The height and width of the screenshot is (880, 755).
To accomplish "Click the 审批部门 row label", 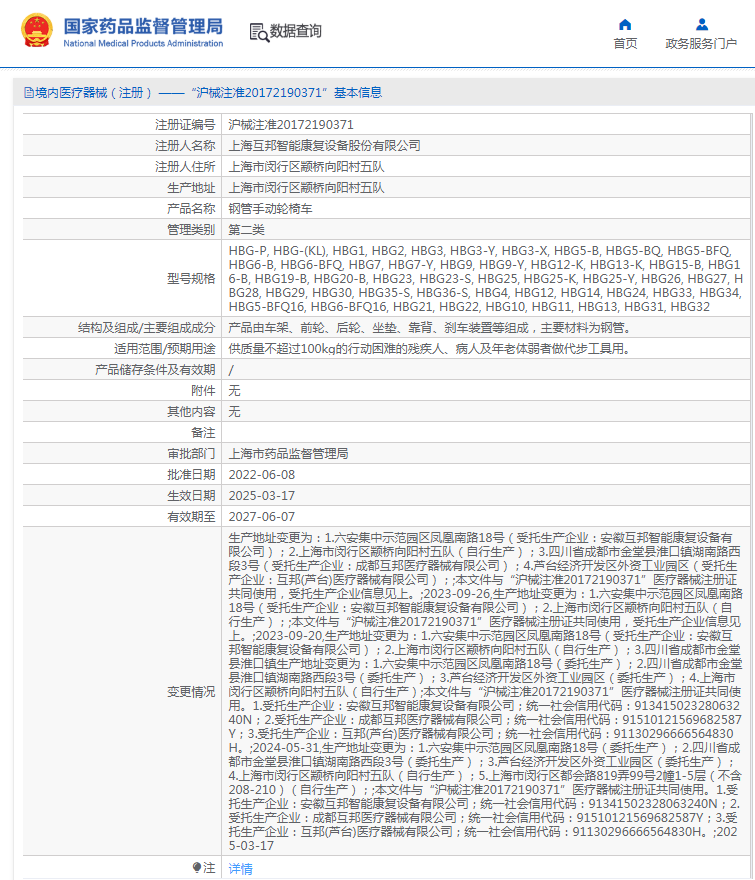I will click(x=191, y=454).
